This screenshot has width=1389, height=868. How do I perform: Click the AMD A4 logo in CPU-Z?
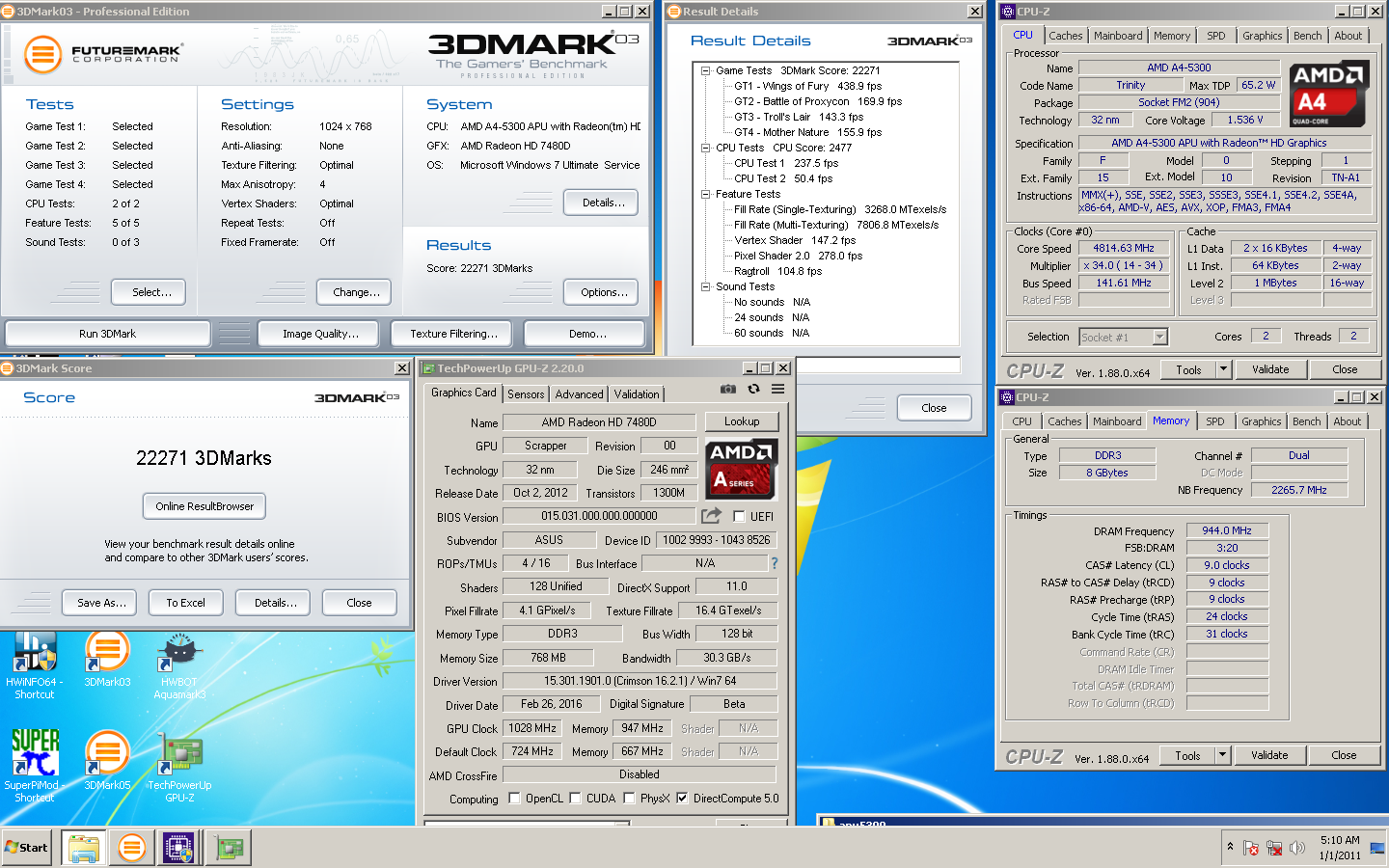pos(1329,94)
